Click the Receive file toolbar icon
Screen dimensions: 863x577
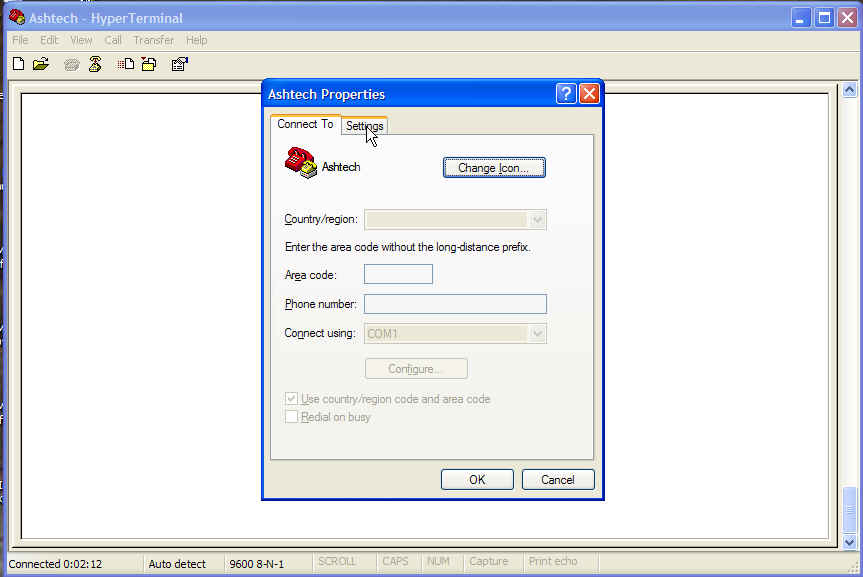(148, 64)
